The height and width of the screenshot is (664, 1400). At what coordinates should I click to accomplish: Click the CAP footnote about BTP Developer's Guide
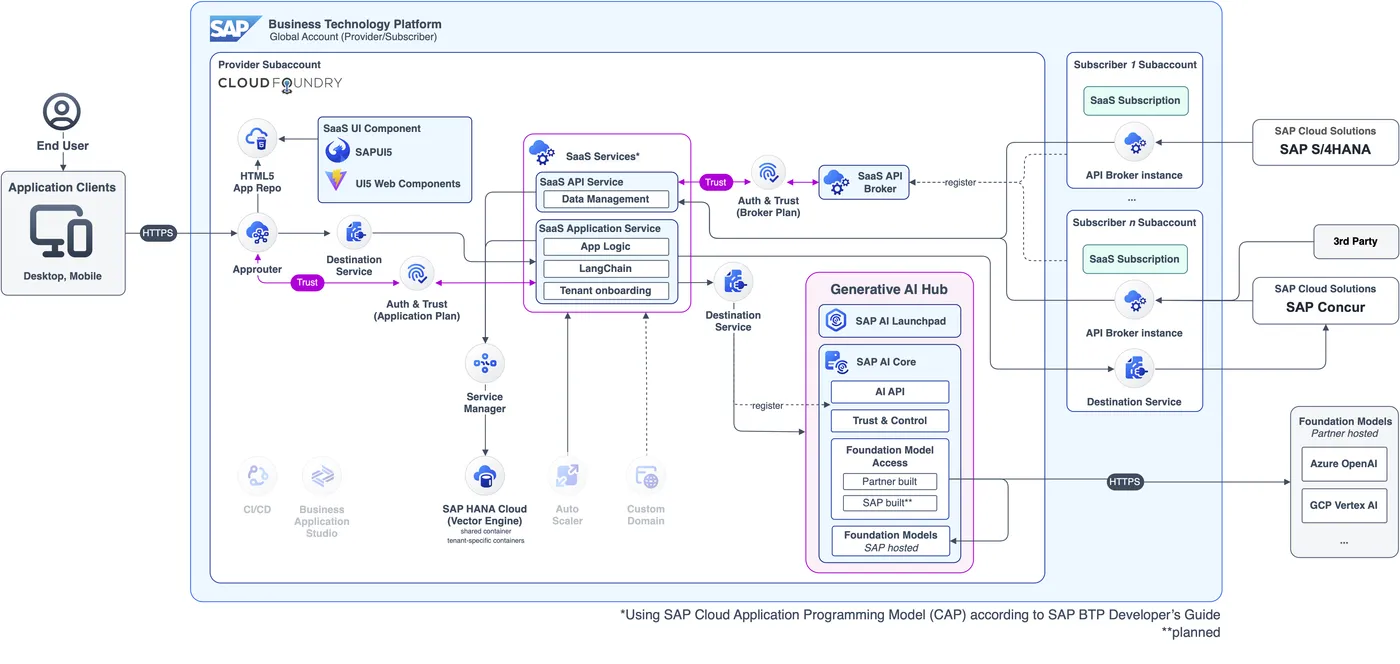click(920, 615)
